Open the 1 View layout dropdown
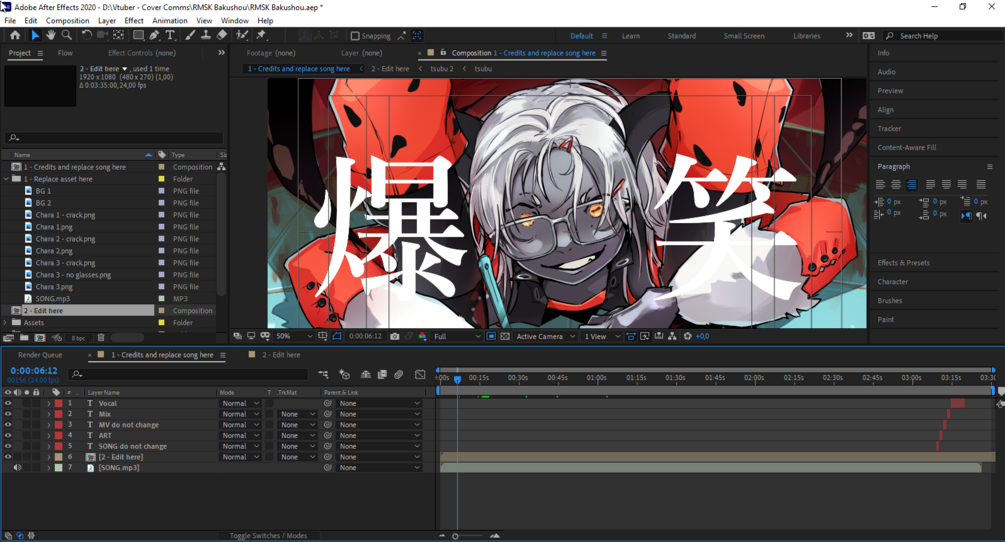The image size is (1005, 542). 602,336
